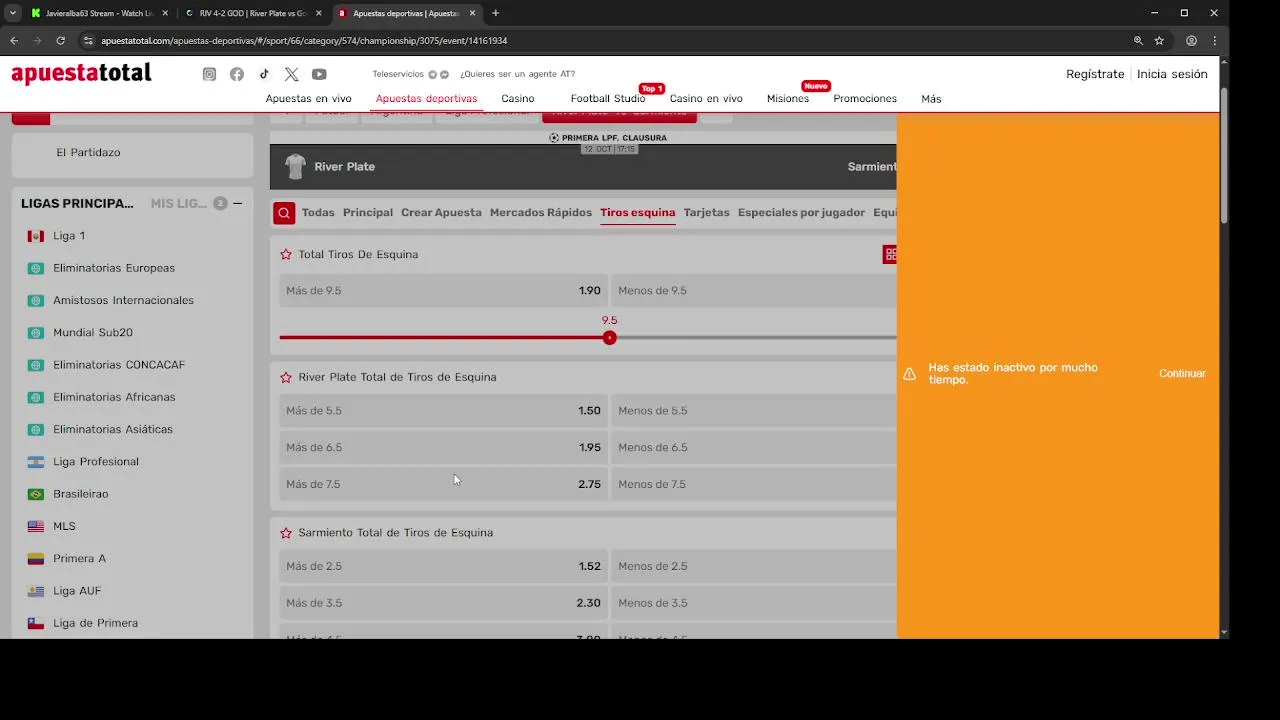Bet on River Plate Más de 7.5 at 2.75

[x=441, y=484]
